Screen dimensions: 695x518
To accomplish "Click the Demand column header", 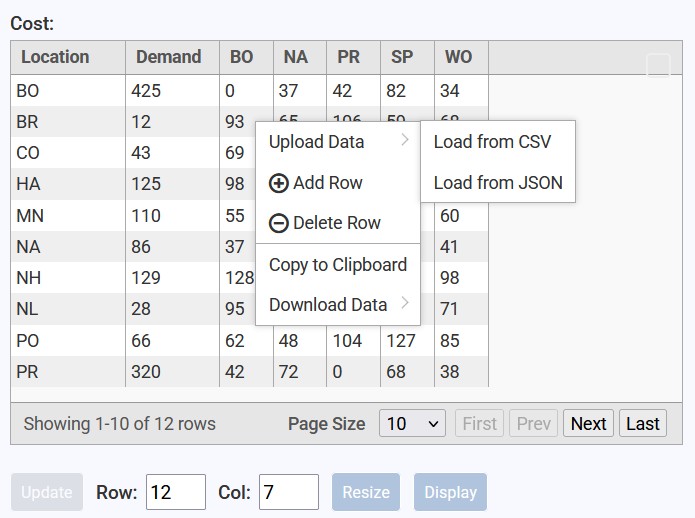I will point(172,57).
